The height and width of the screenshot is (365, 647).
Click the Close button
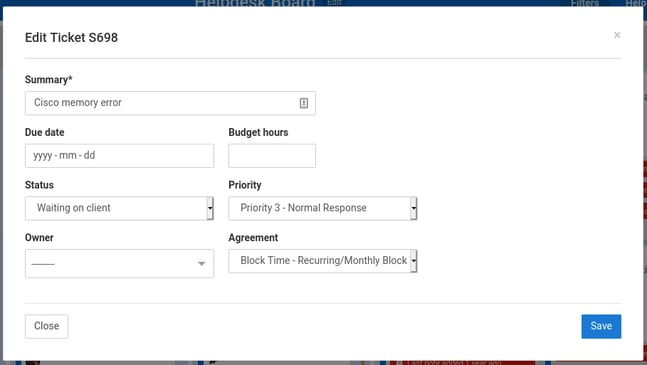coord(47,326)
